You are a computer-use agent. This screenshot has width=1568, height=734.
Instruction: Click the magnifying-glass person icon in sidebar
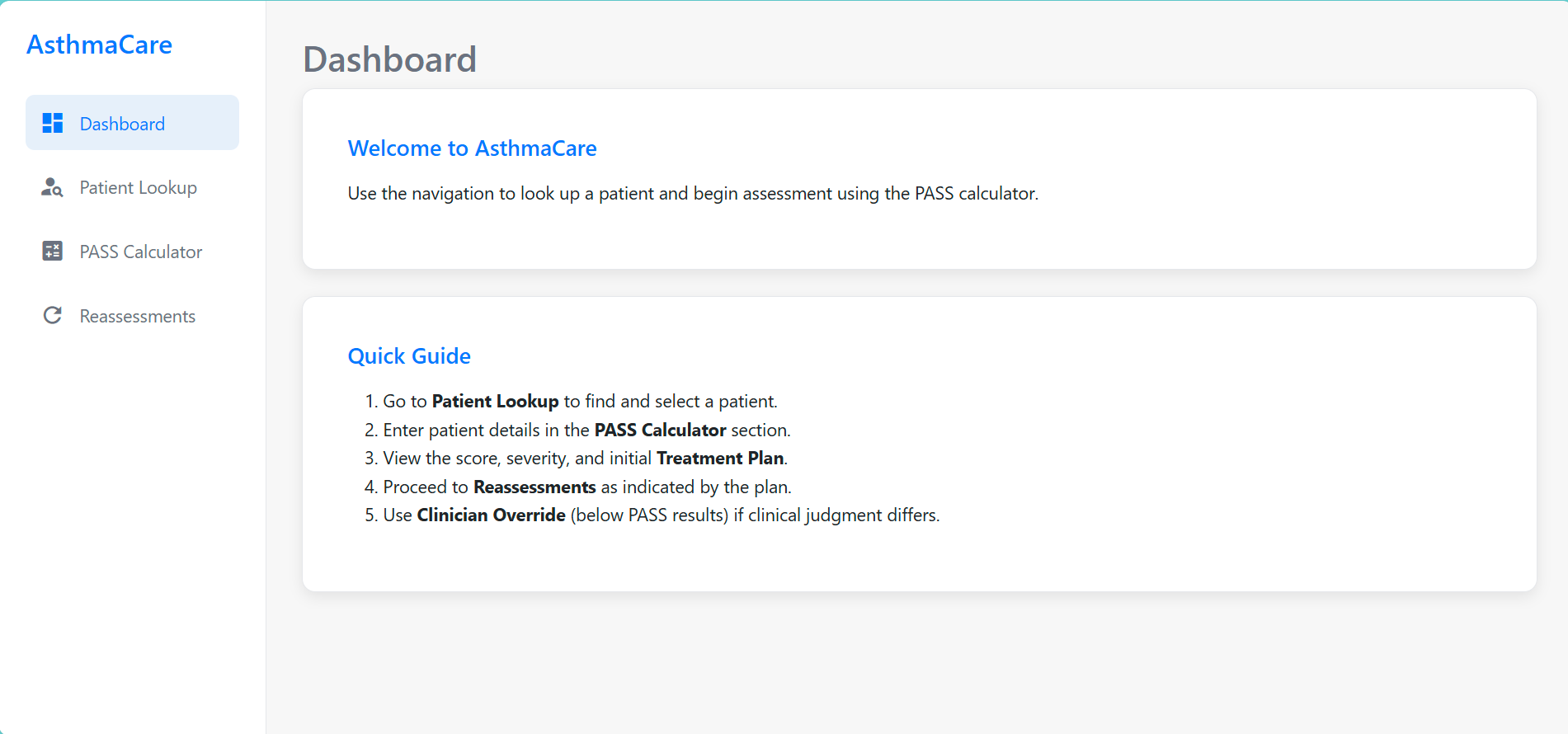(52, 187)
